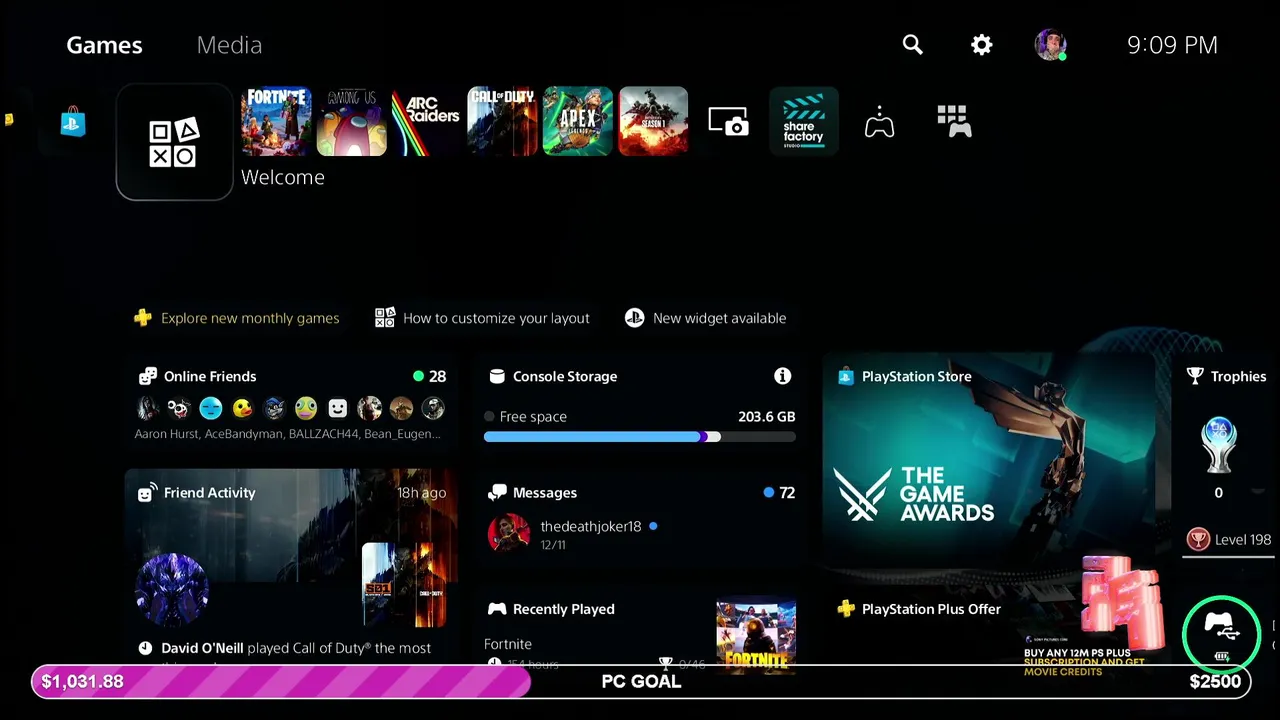1280x720 pixels.
Task: Open the PlayStation Store bag icon
Action: [73, 122]
